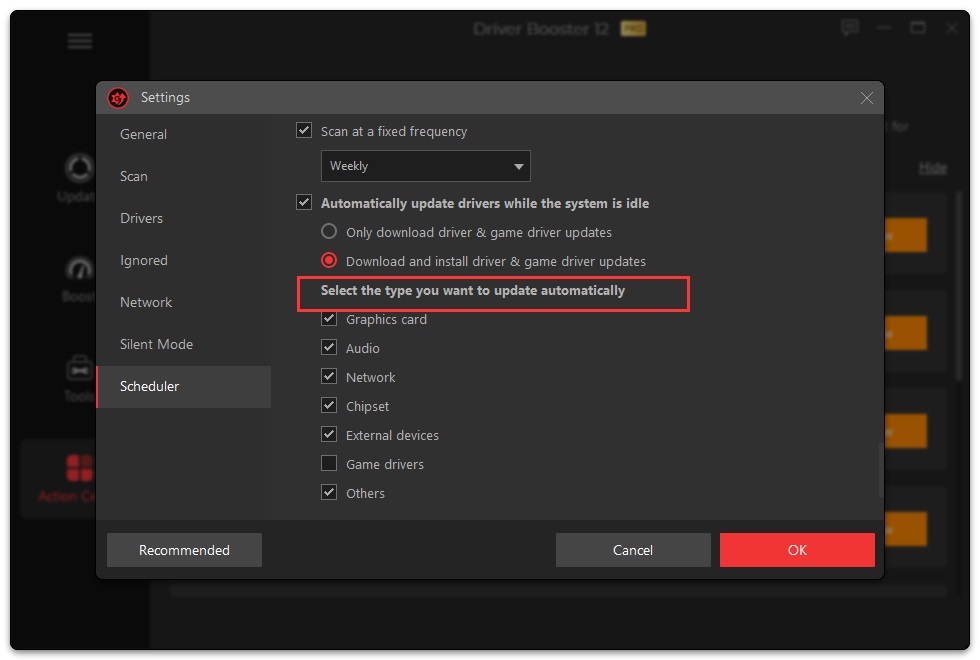Uncheck the Others checkbox
The height and width of the screenshot is (660, 980).
[x=329, y=492]
